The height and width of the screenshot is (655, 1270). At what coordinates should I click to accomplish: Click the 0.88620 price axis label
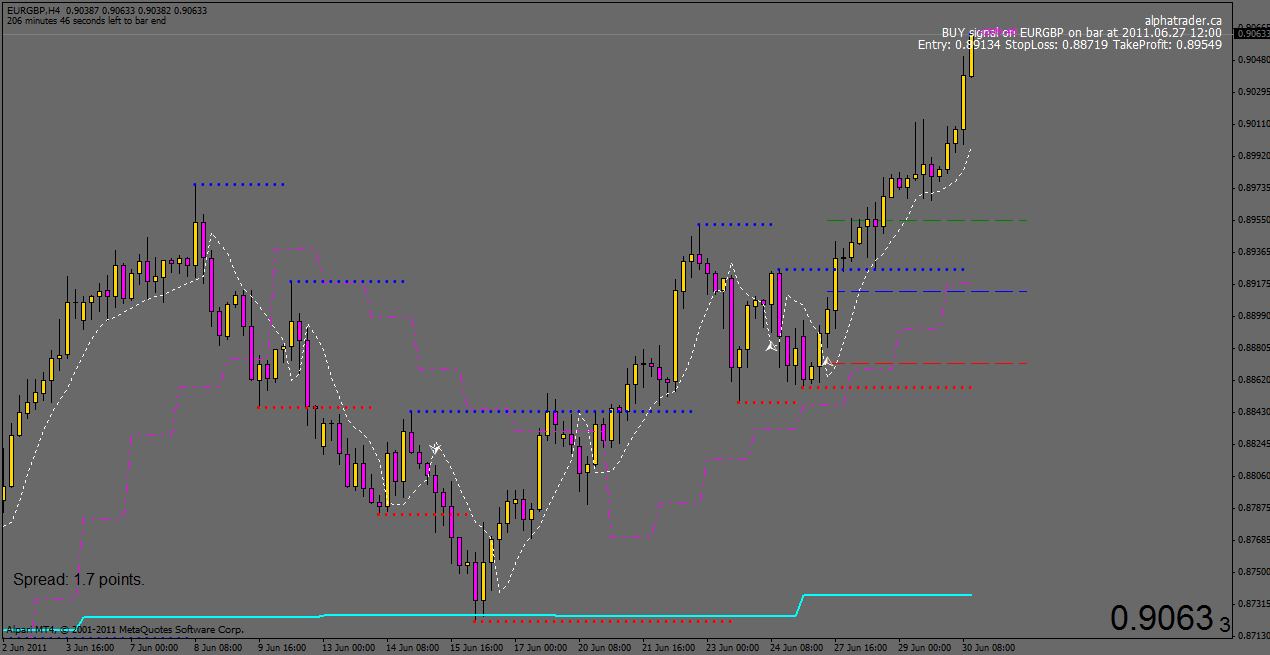[x=1253, y=379]
